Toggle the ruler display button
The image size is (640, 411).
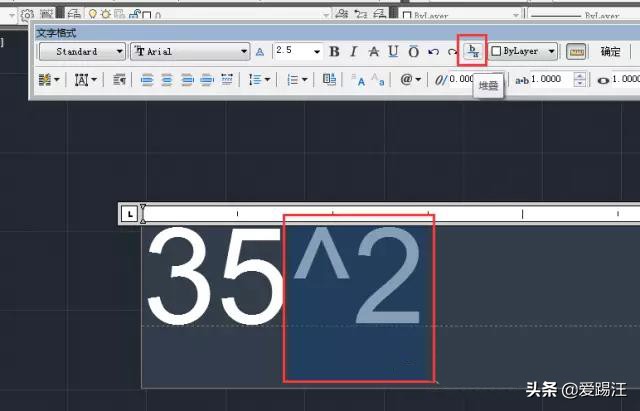click(x=576, y=52)
